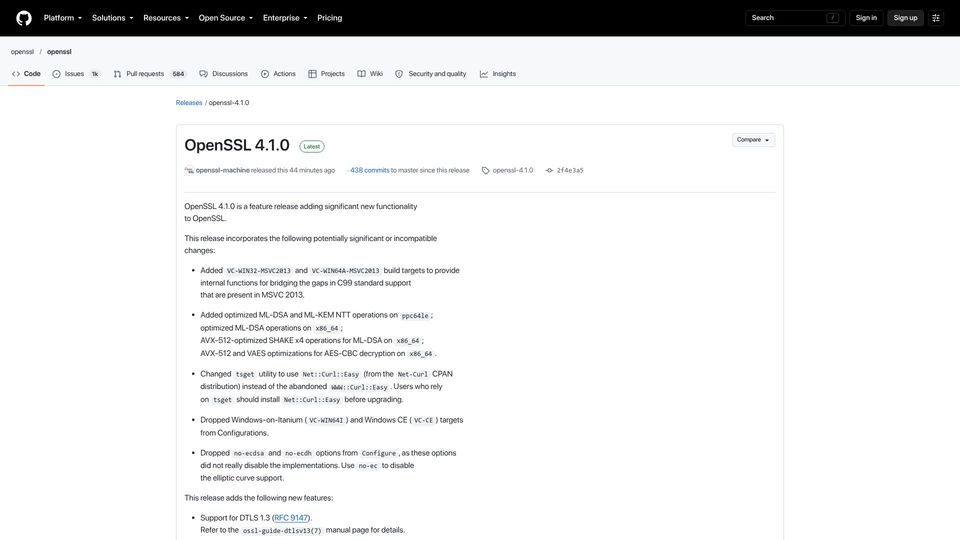The height and width of the screenshot is (540, 960).
Task: Click the Issues 1k counter badge
Action: click(95, 74)
